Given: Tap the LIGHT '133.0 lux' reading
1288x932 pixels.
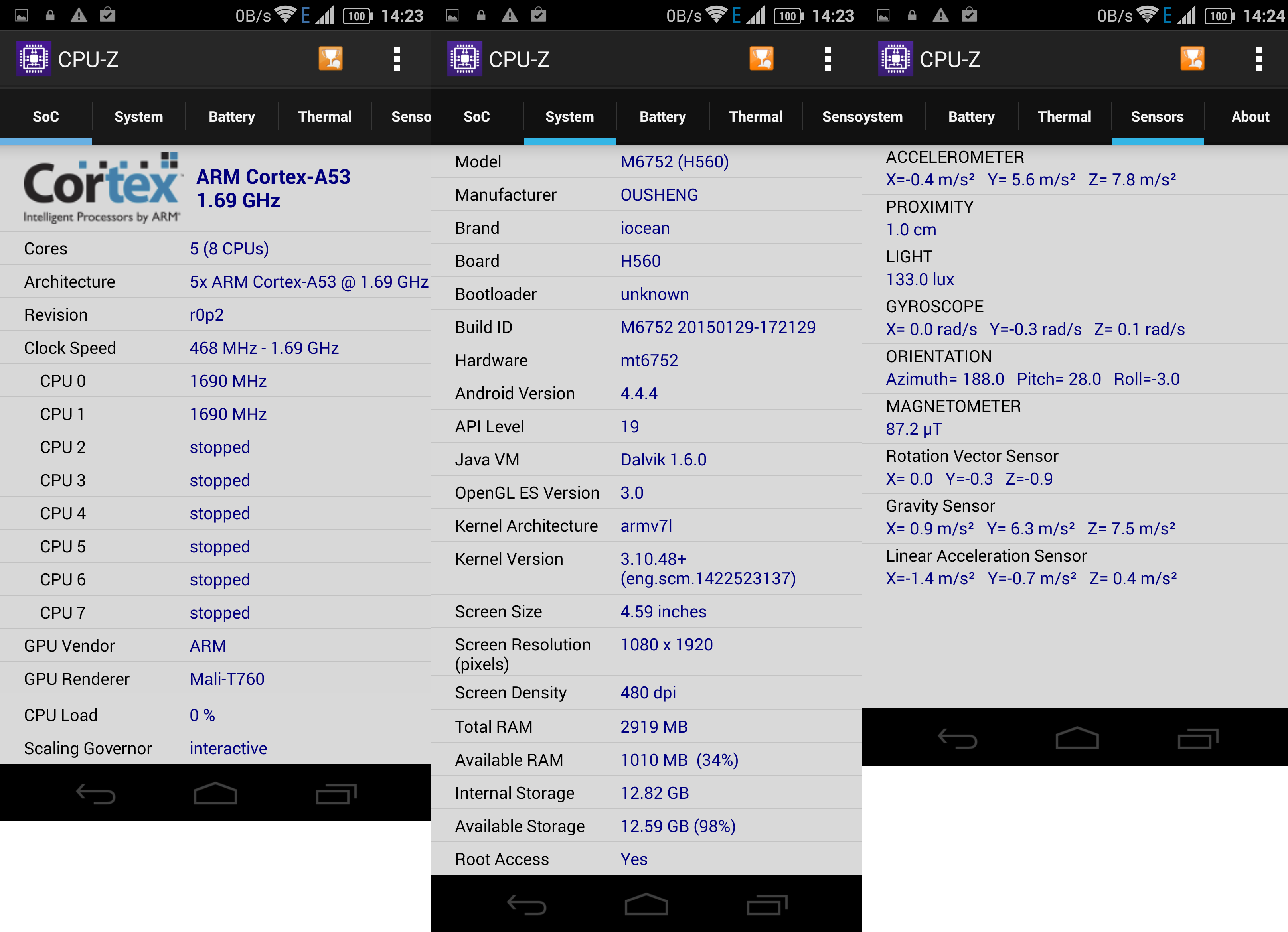Looking at the screenshot, I should [920, 279].
